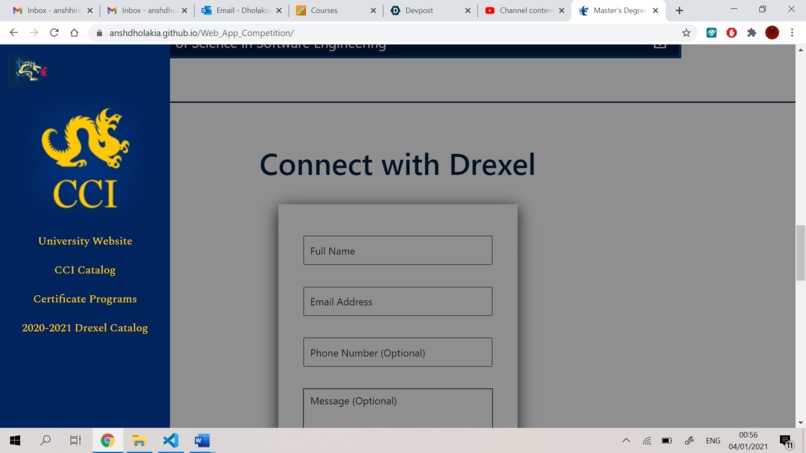Open the Certificate Programs link

point(85,299)
